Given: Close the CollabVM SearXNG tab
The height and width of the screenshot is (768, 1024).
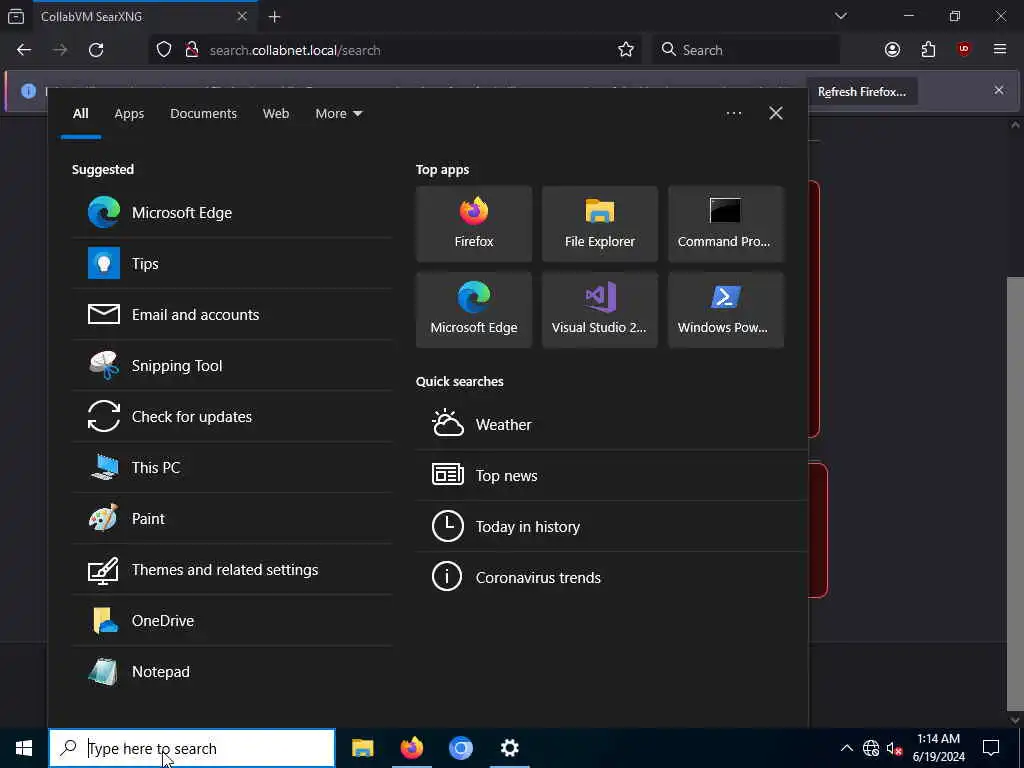Looking at the screenshot, I should [242, 16].
